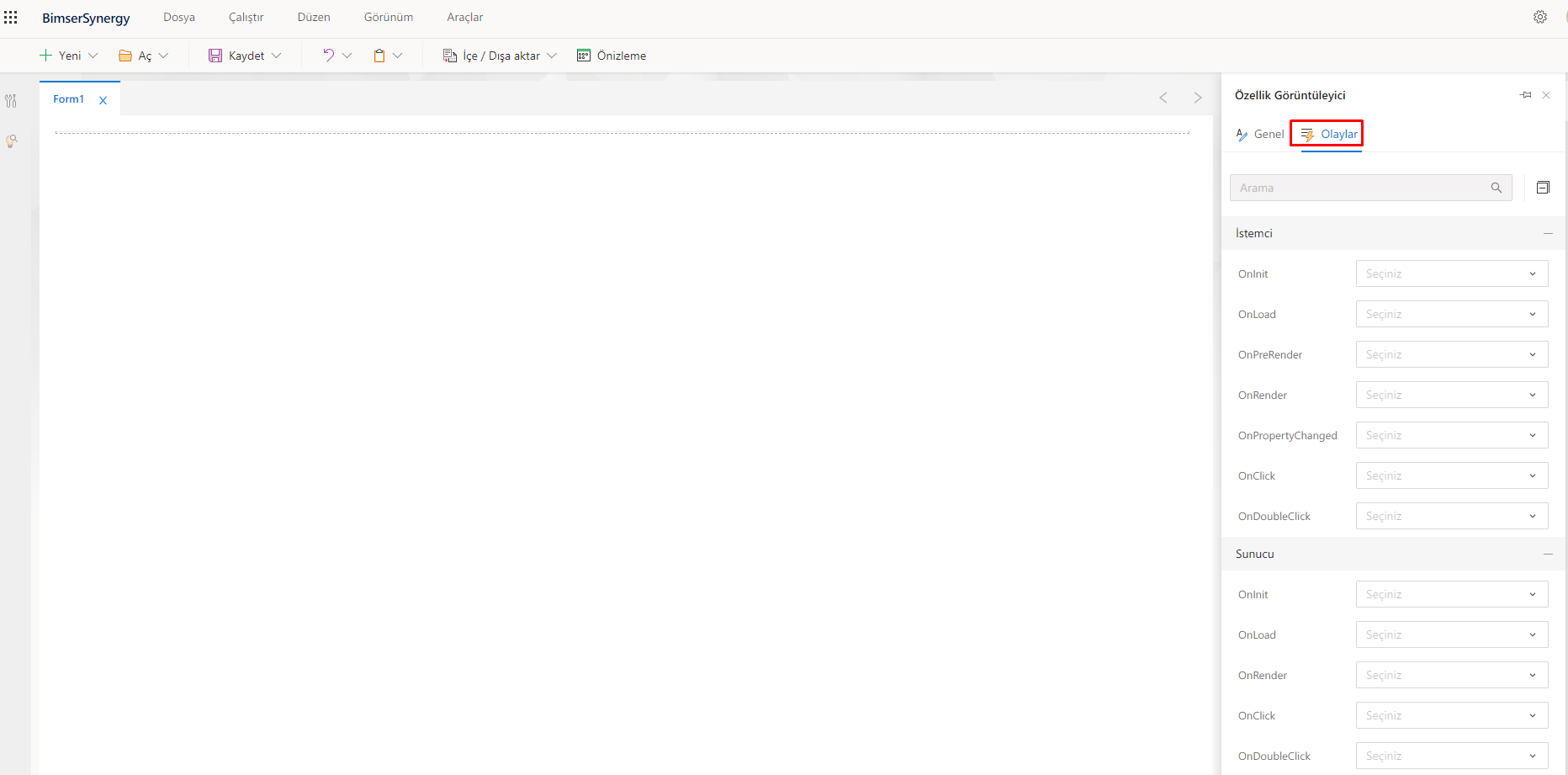Click the lightbulb icon in left sidebar
The image size is (1568, 775).
[11, 141]
